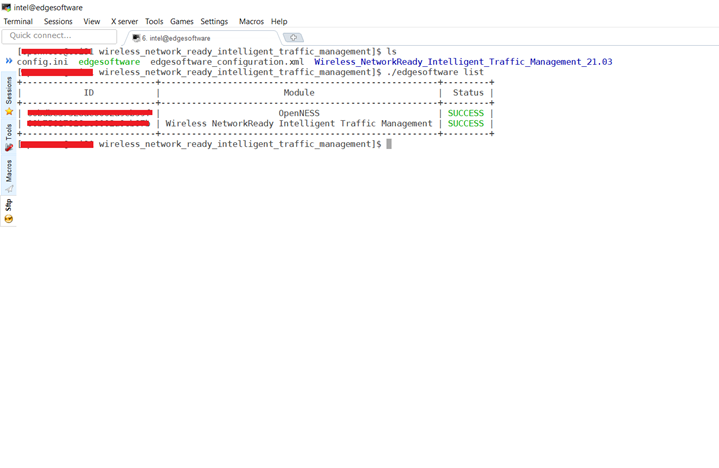This screenshot has height=468, width=719.
Task: Open the Settings menu
Action: [x=214, y=22]
